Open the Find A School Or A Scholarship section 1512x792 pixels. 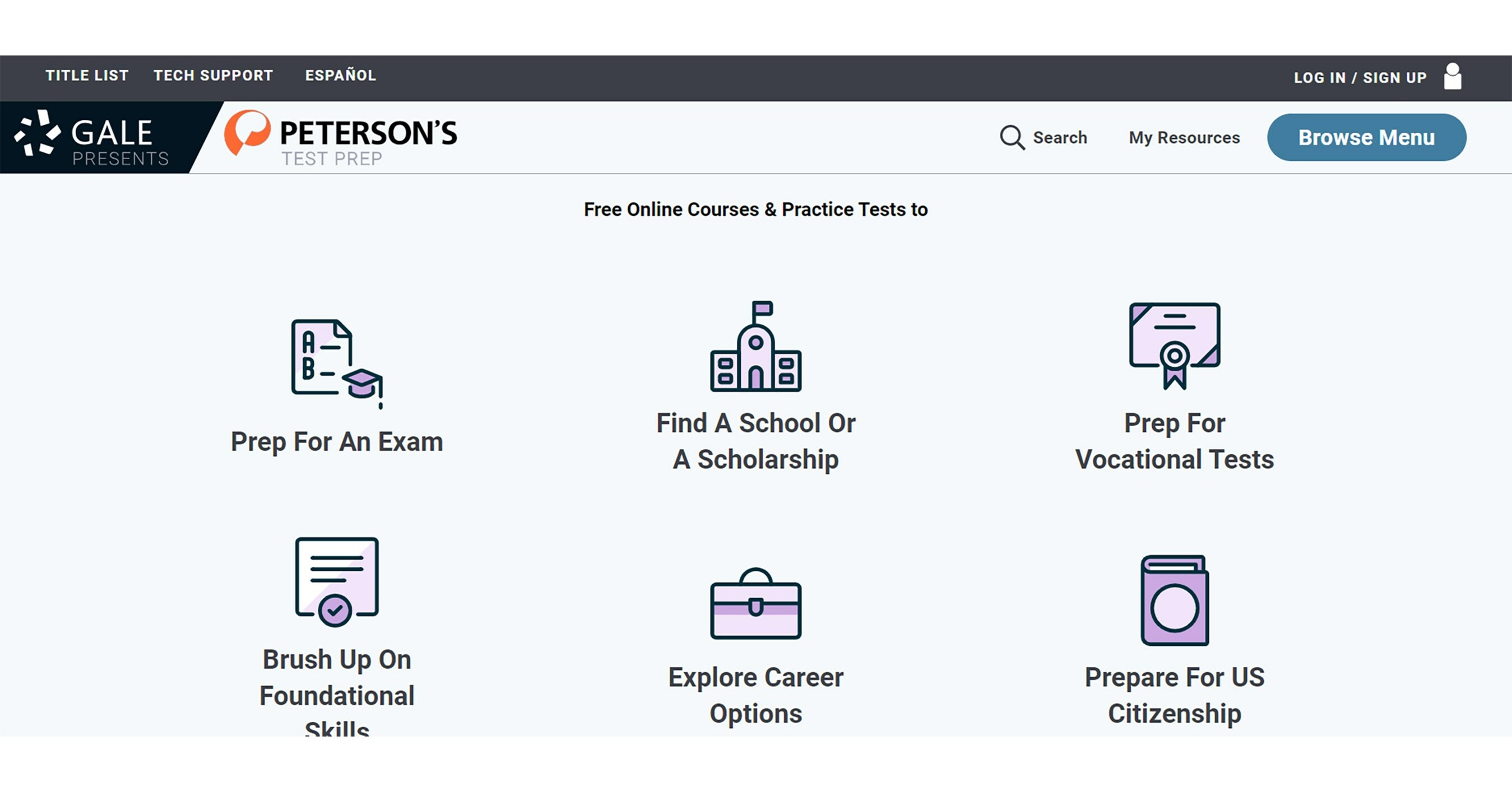pos(756,440)
